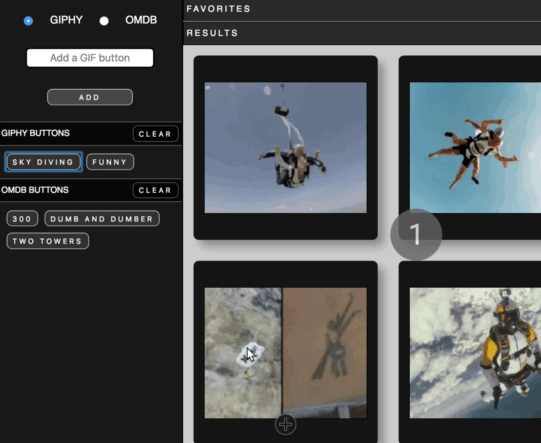Click the DUMB AND DUMBER button
Viewport: 541px width, 443px height.
[x=102, y=219]
